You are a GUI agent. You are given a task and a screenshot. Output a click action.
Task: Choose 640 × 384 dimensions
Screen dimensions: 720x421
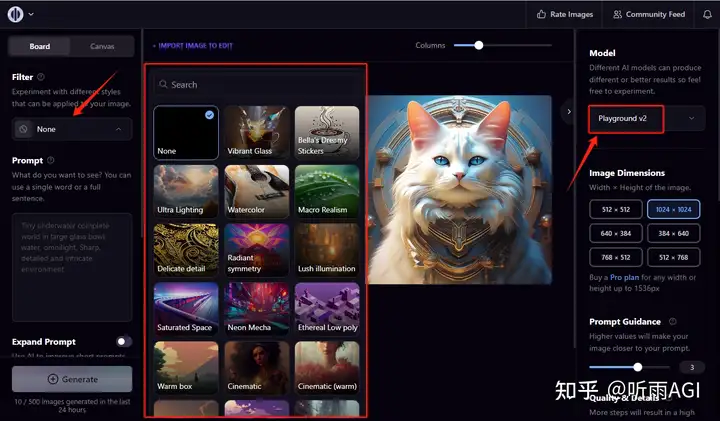[x=616, y=233]
